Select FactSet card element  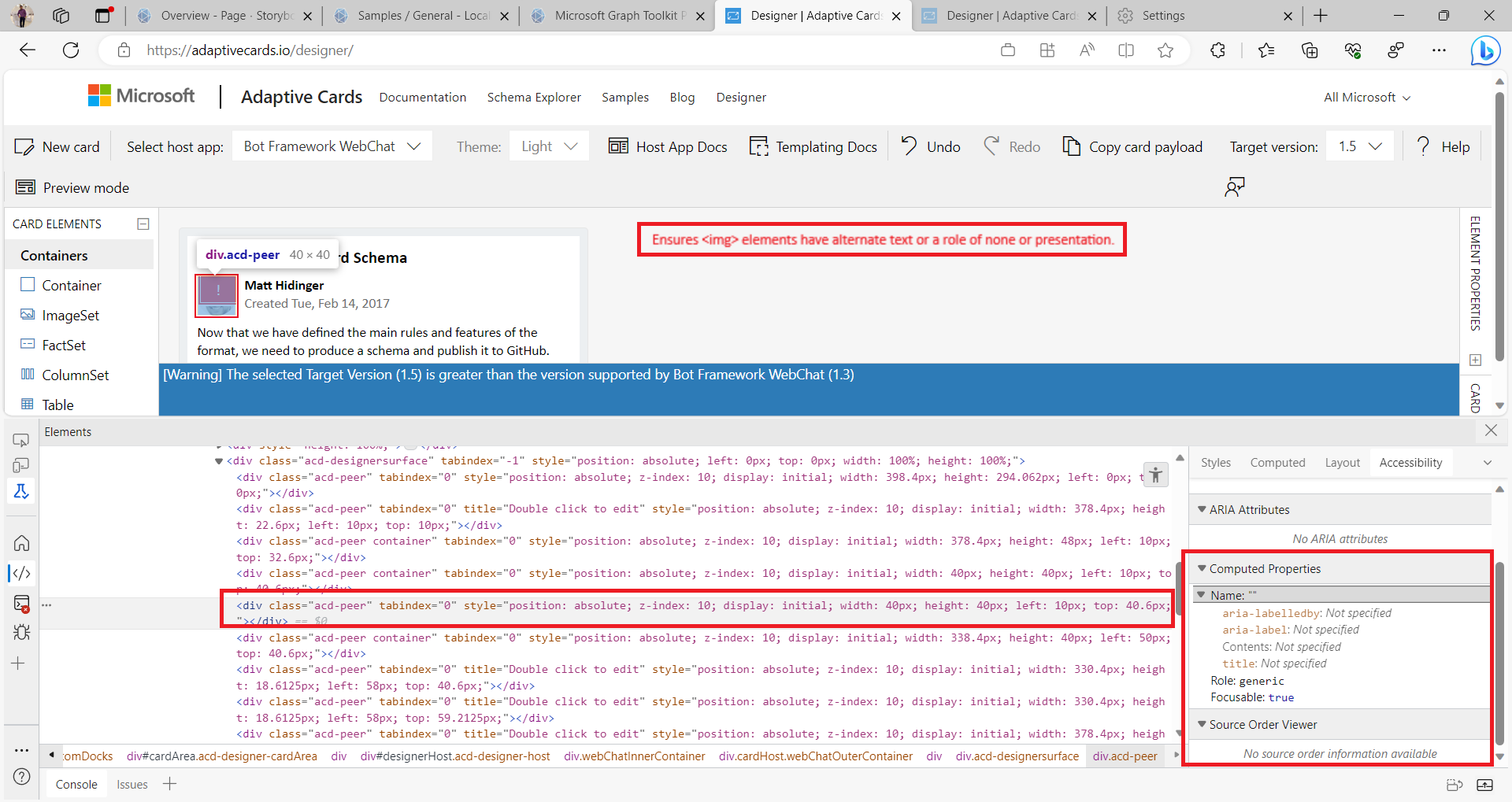click(x=64, y=346)
